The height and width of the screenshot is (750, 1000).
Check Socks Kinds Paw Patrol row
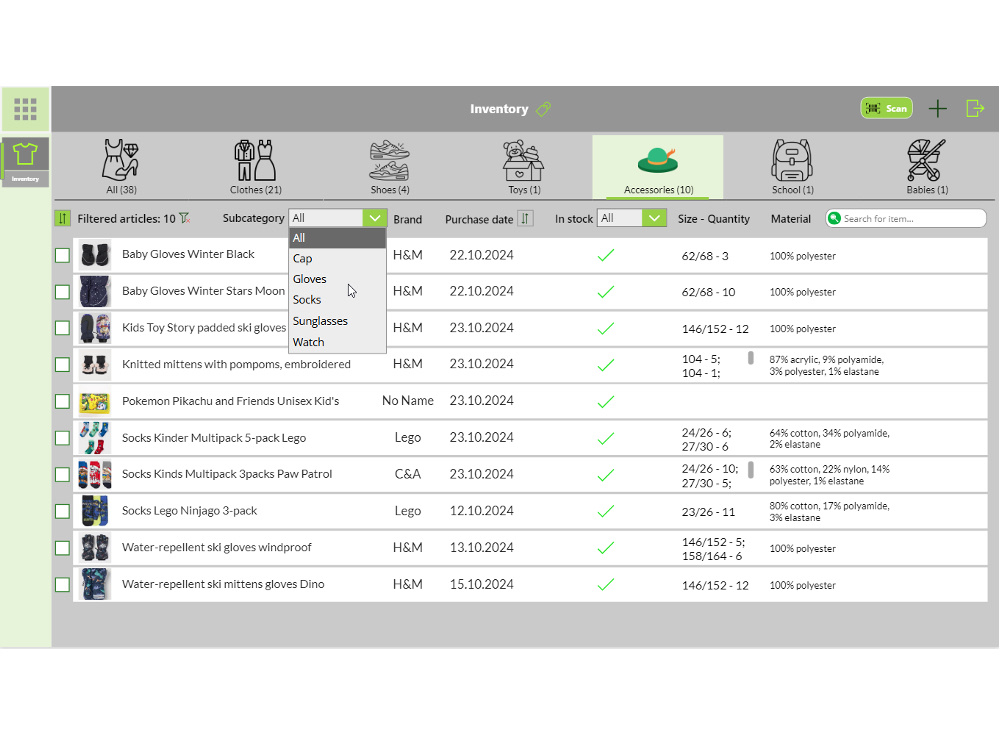[62, 474]
